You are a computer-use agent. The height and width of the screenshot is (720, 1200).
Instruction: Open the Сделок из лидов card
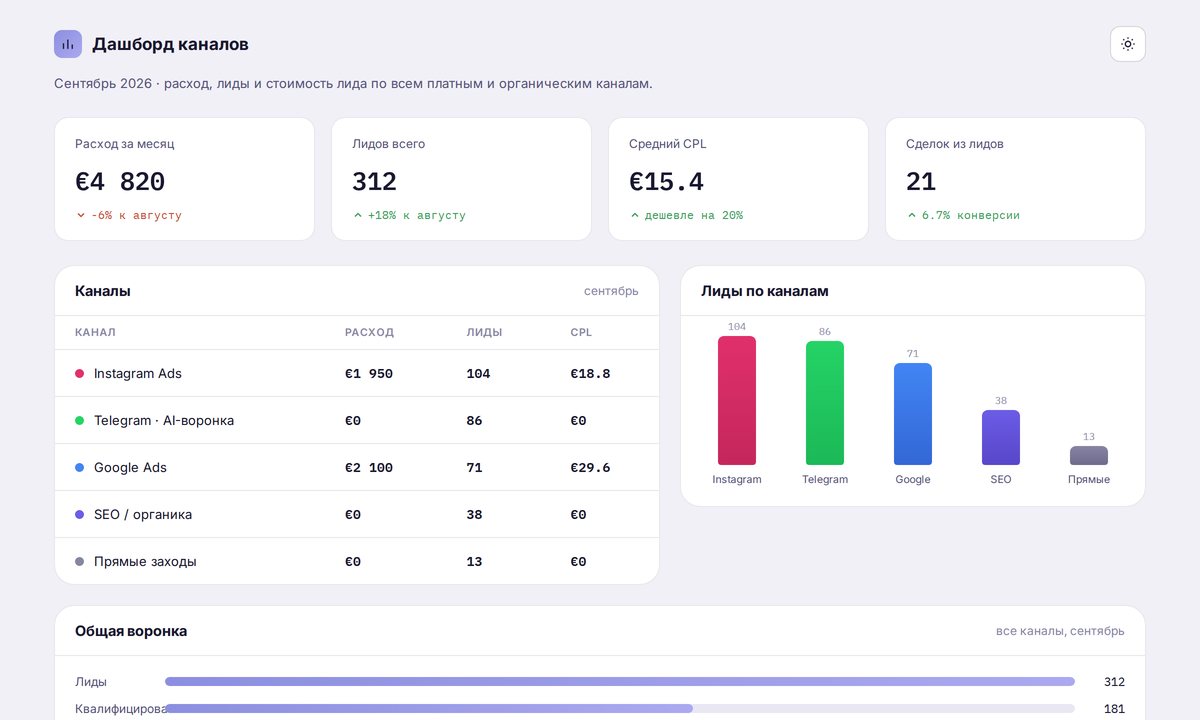(x=1015, y=179)
